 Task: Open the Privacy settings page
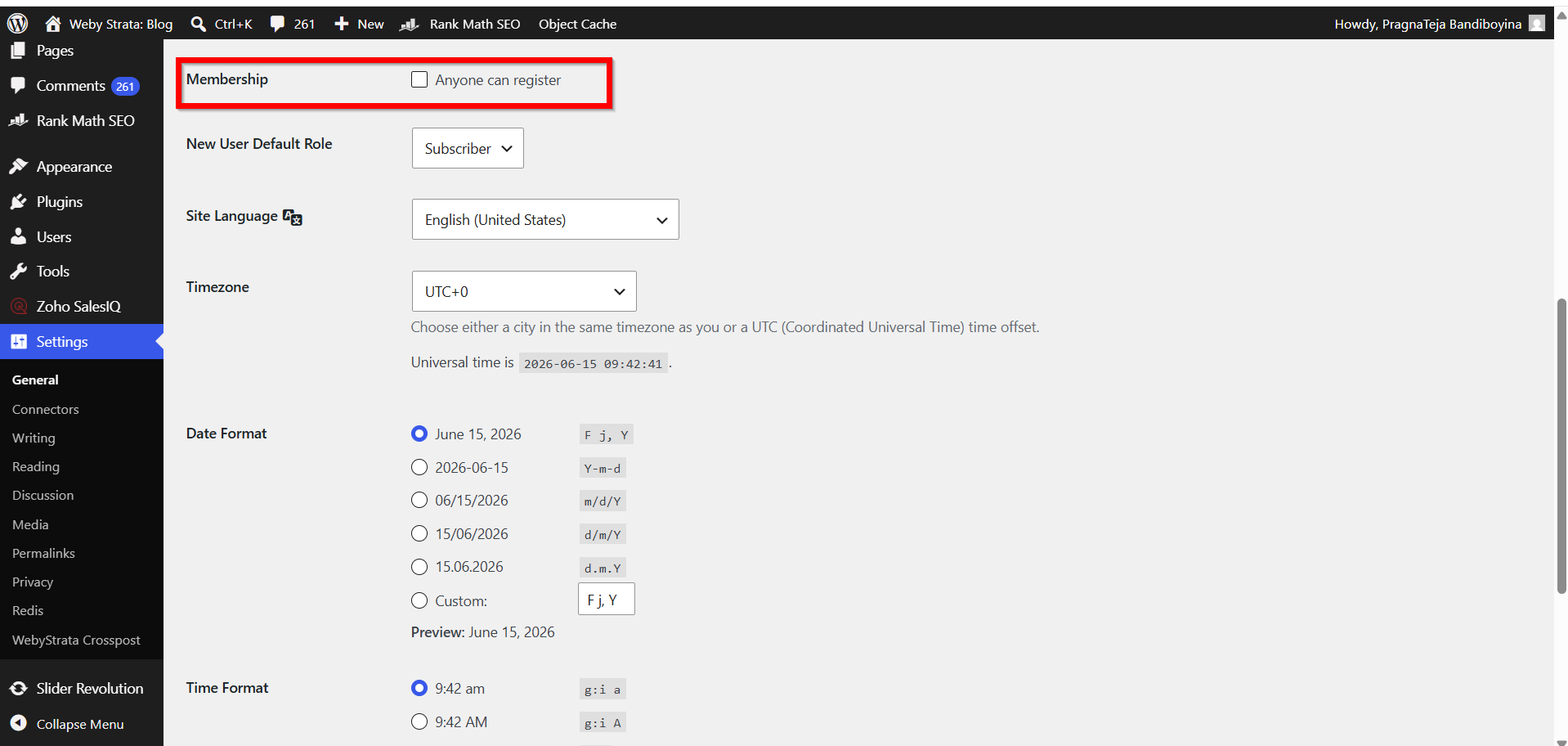(x=33, y=582)
